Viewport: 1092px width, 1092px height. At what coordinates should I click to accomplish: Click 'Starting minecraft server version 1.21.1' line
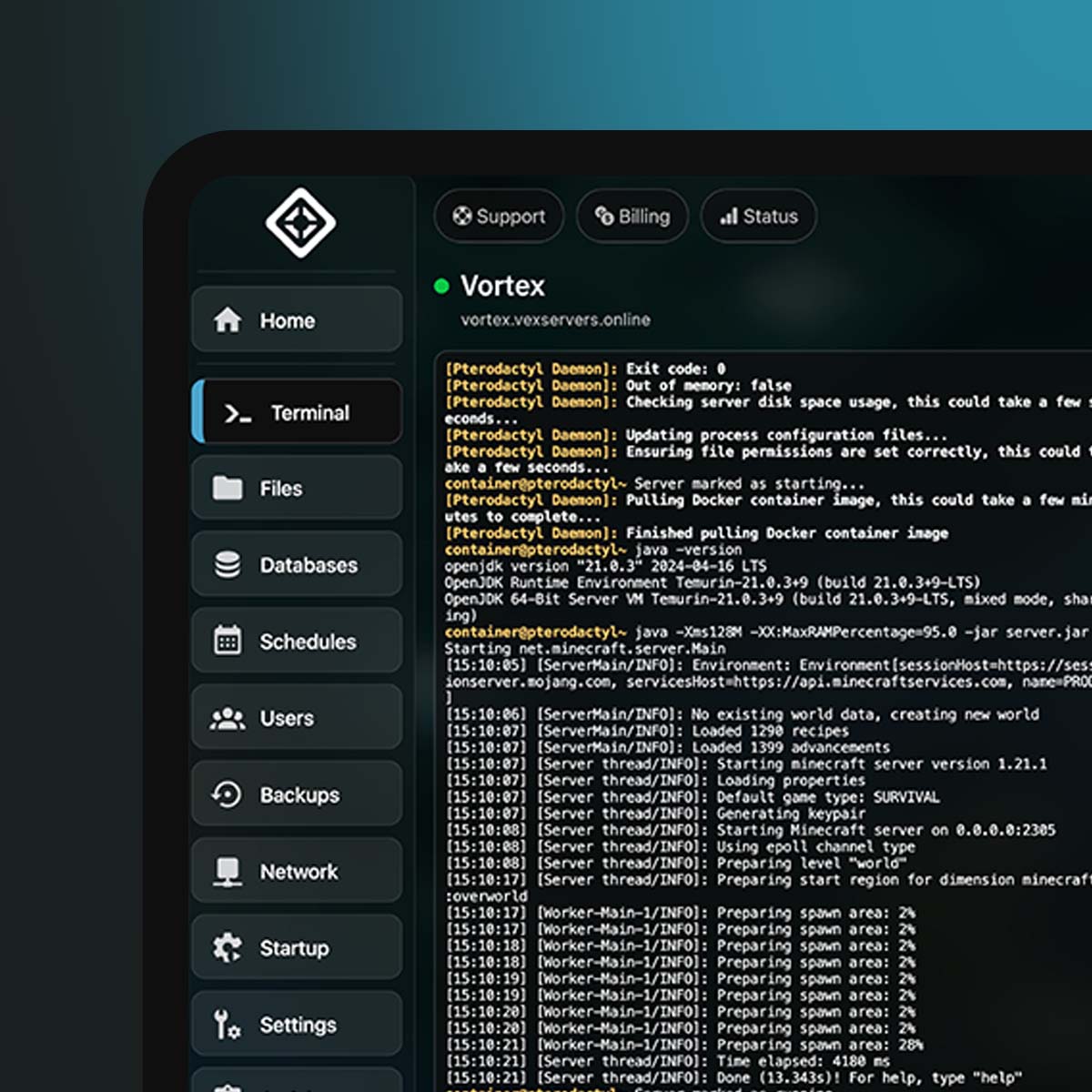745,764
